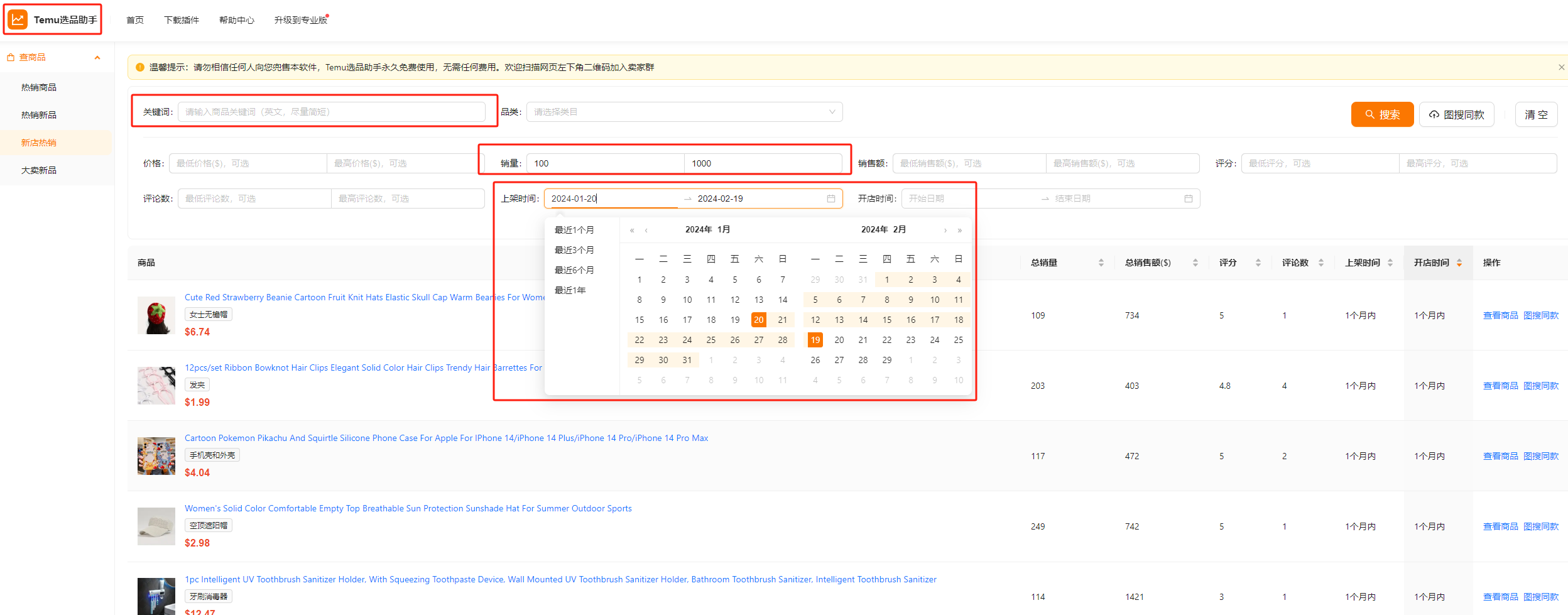Click the Temu选品助手 logo icon
1568x615 pixels.
coord(18,19)
